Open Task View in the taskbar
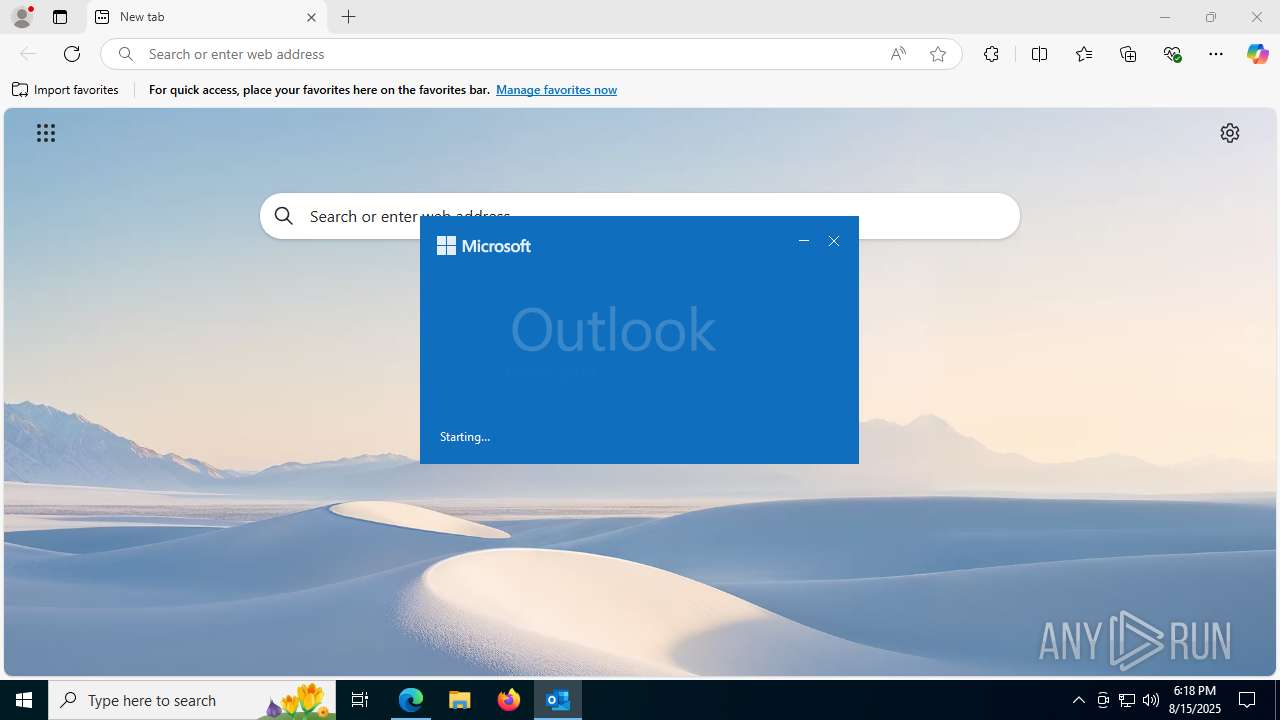The height and width of the screenshot is (720, 1280). pyautogui.click(x=360, y=700)
